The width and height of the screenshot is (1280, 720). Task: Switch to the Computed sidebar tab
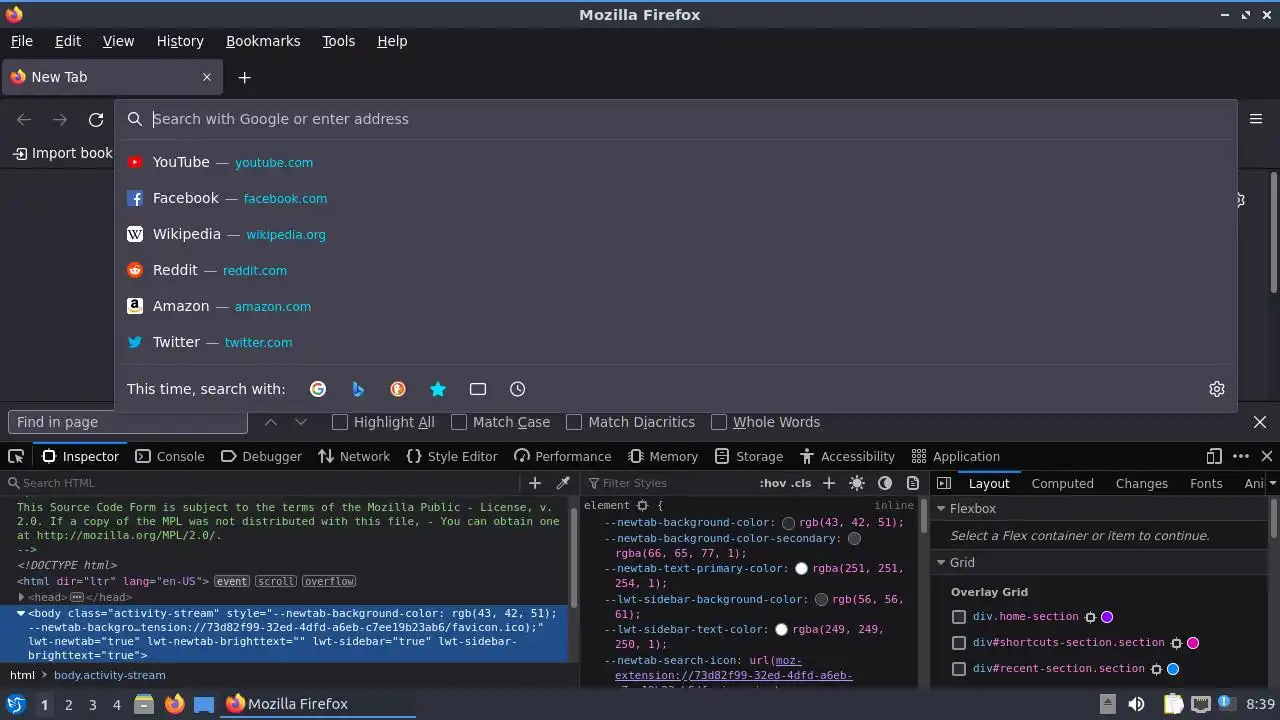pyautogui.click(x=1062, y=483)
